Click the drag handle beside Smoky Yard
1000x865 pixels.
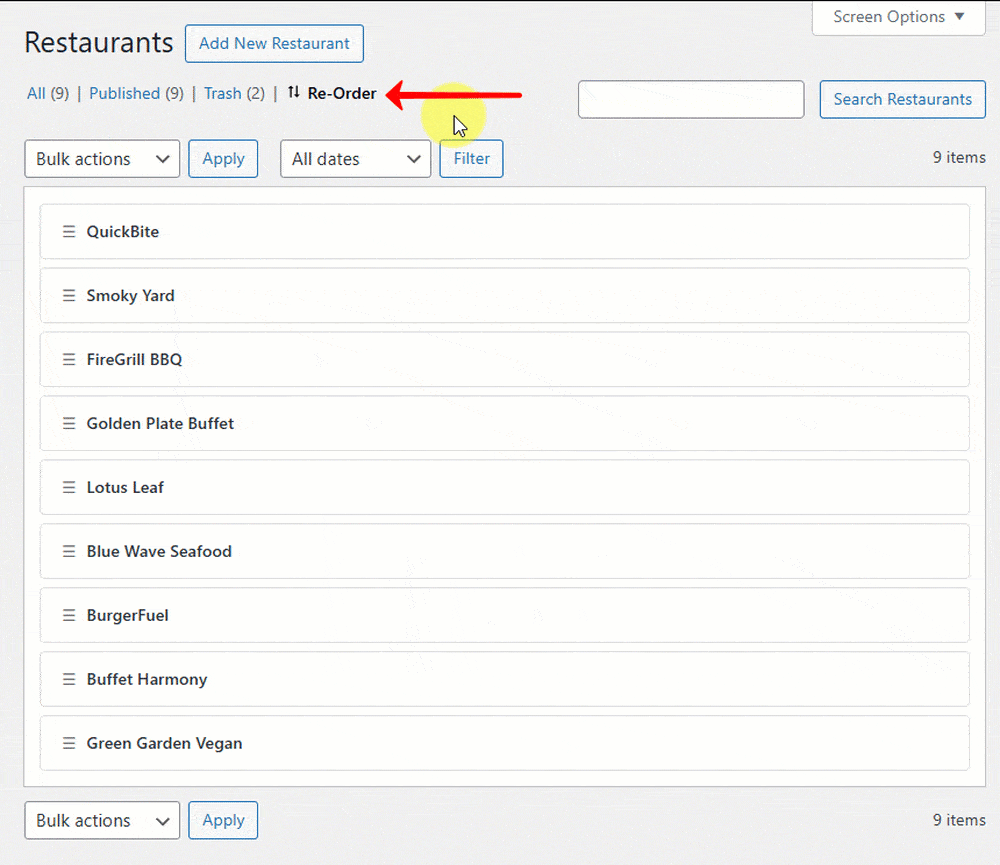click(68, 295)
